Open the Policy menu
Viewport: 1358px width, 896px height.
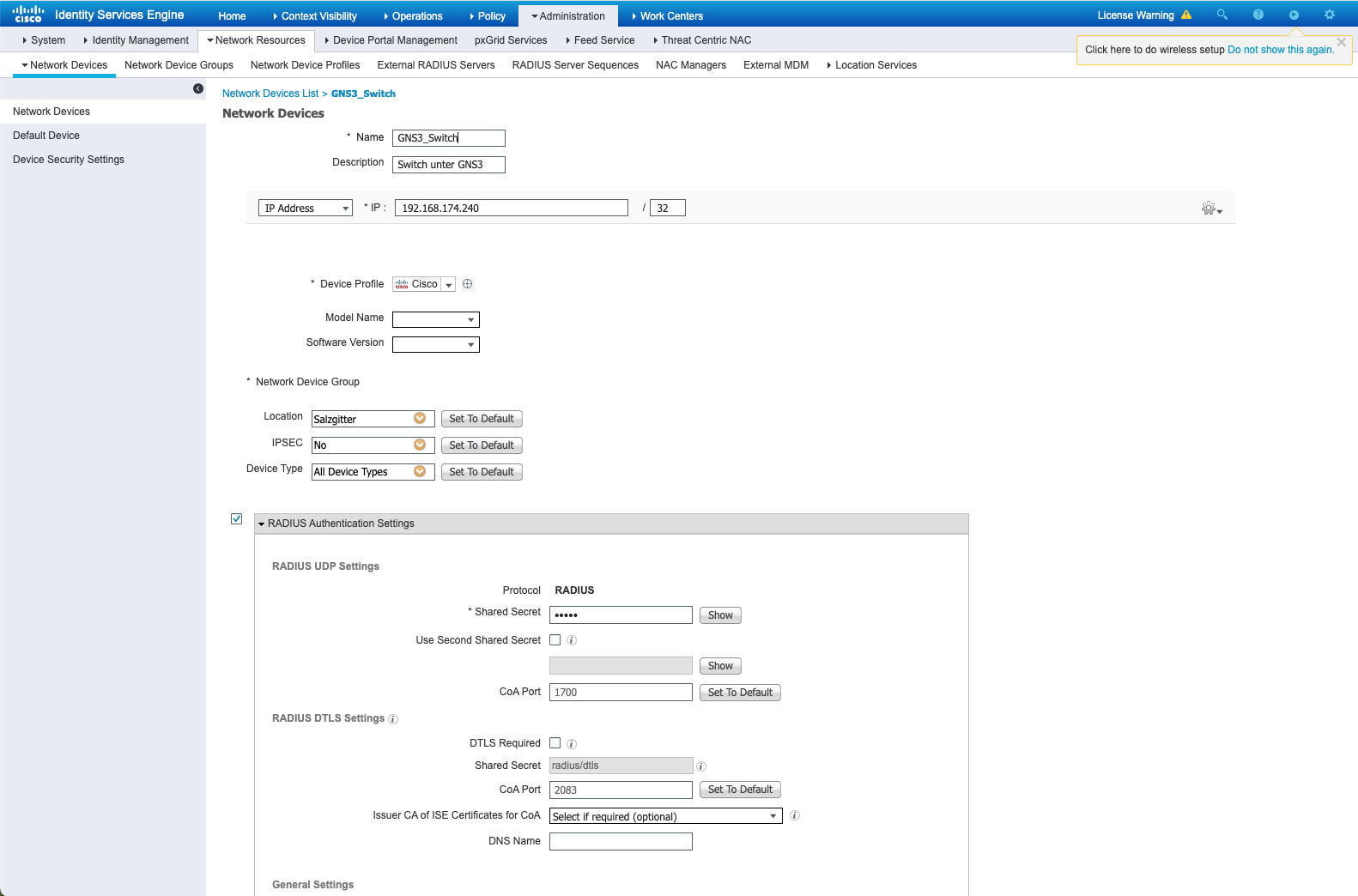pyautogui.click(x=488, y=16)
